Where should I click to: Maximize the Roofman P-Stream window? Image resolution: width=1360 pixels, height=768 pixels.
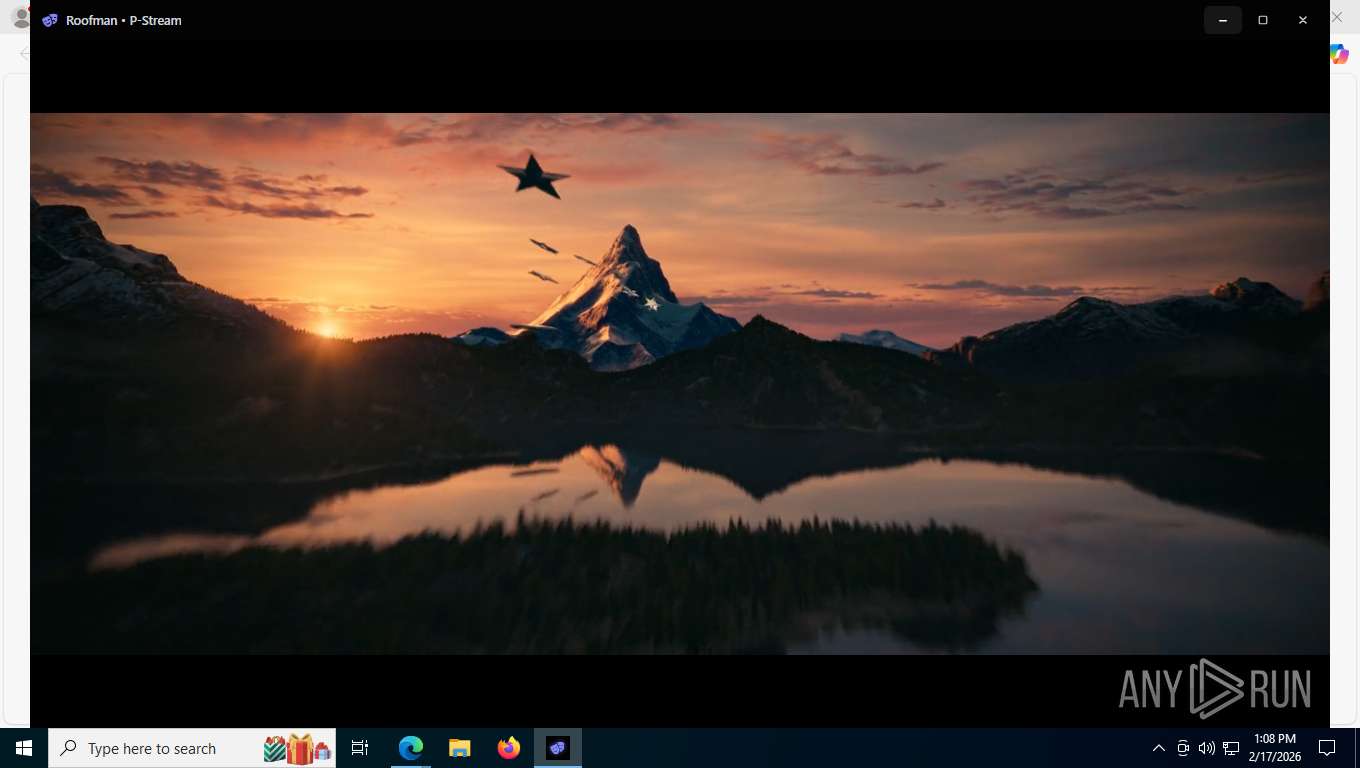click(x=1263, y=20)
